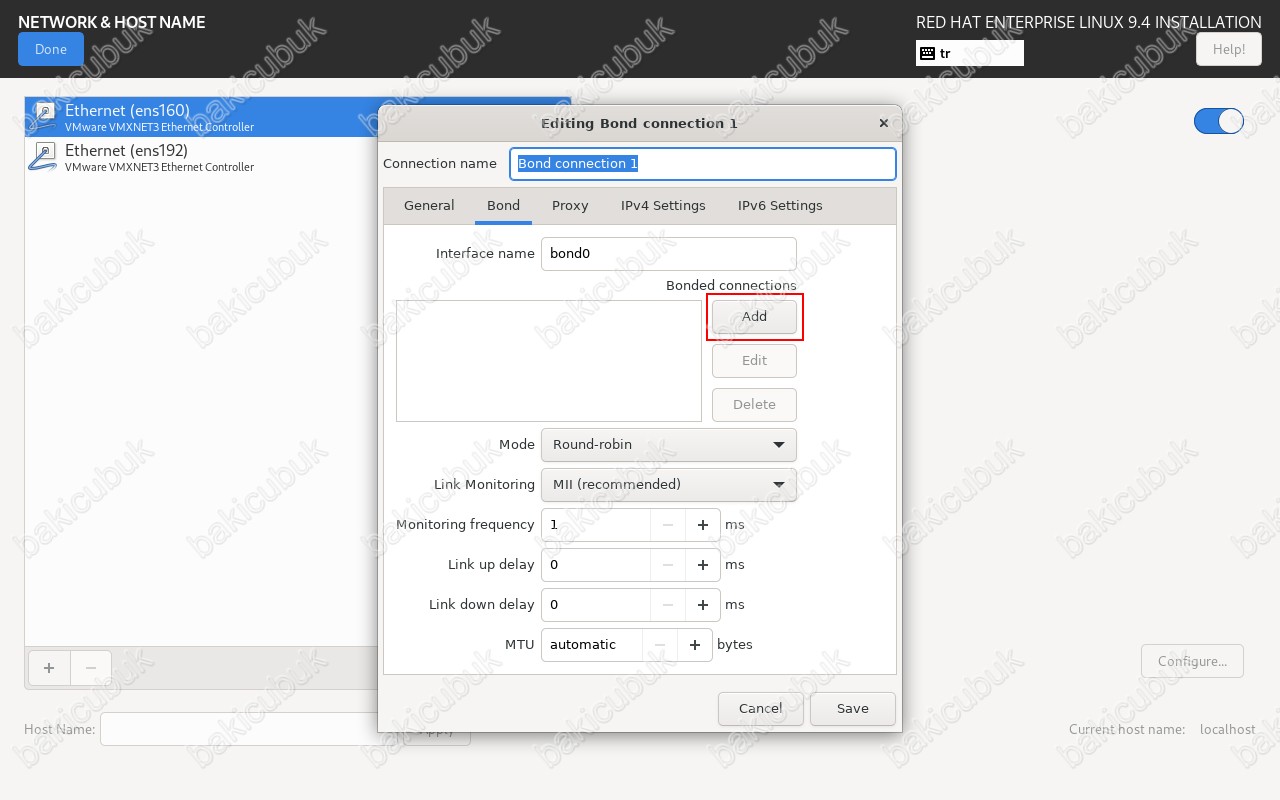Click the Done button
This screenshot has width=1280, height=800.
(x=51, y=49)
